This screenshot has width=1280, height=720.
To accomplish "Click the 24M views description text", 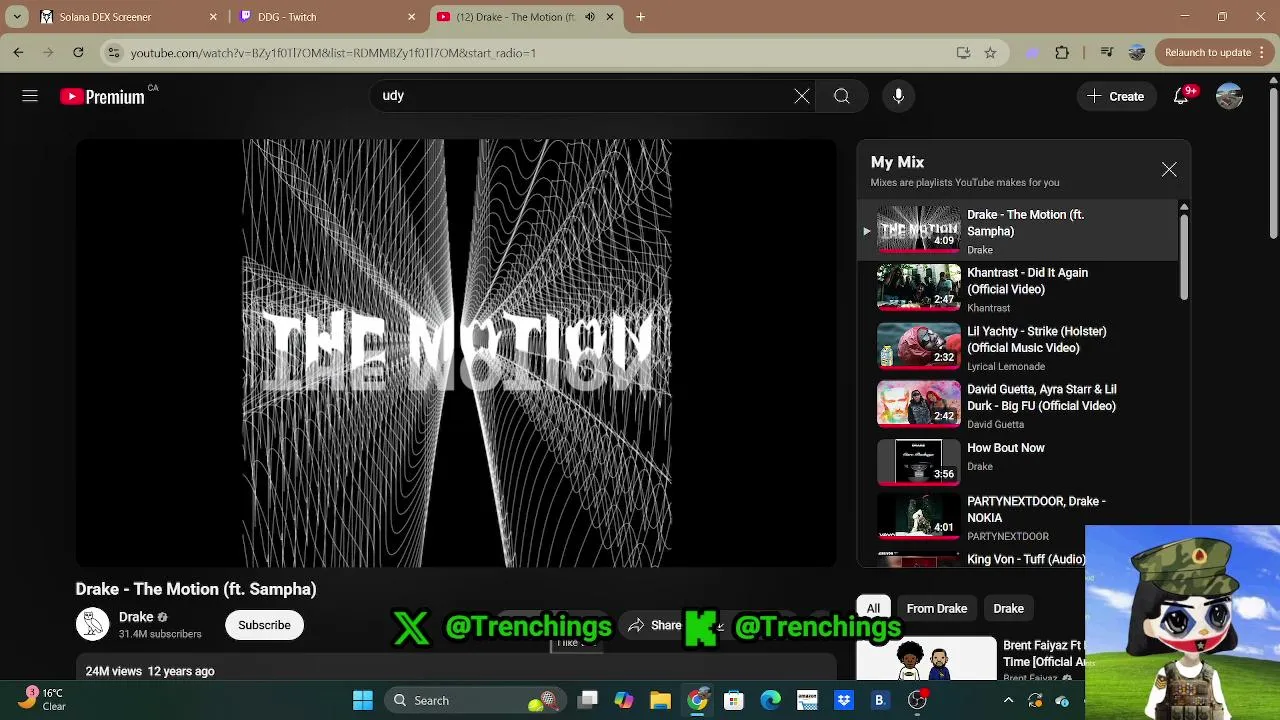I will point(150,671).
